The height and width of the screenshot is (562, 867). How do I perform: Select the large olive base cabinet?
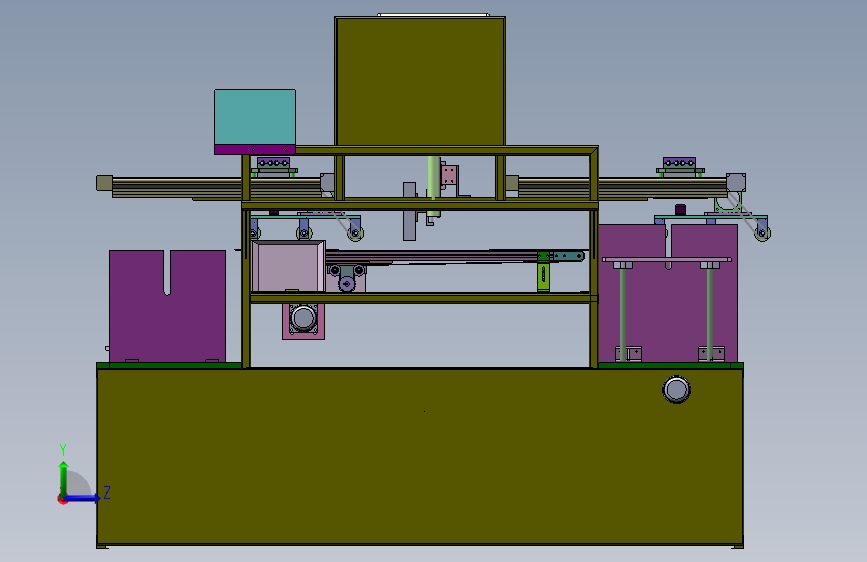[x=420, y=457]
